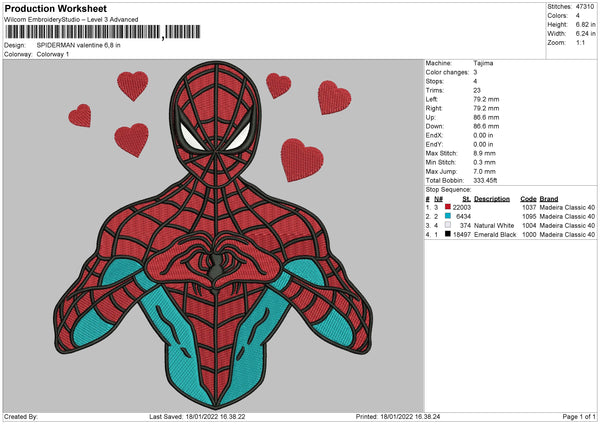Image resolution: width=600 pixels, height=424 pixels.
Task: Choose the Emerald Black thread swatch
Action: tap(448, 236)
